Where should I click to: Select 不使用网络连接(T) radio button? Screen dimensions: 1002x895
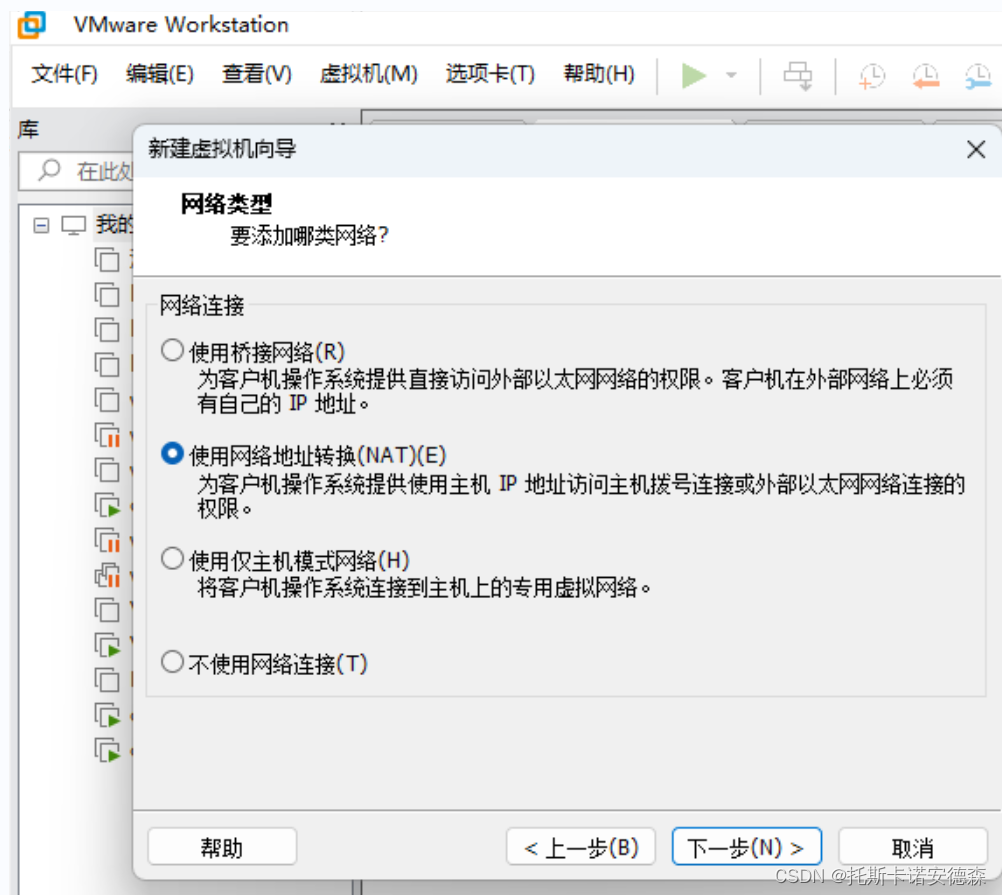[173, 662]
